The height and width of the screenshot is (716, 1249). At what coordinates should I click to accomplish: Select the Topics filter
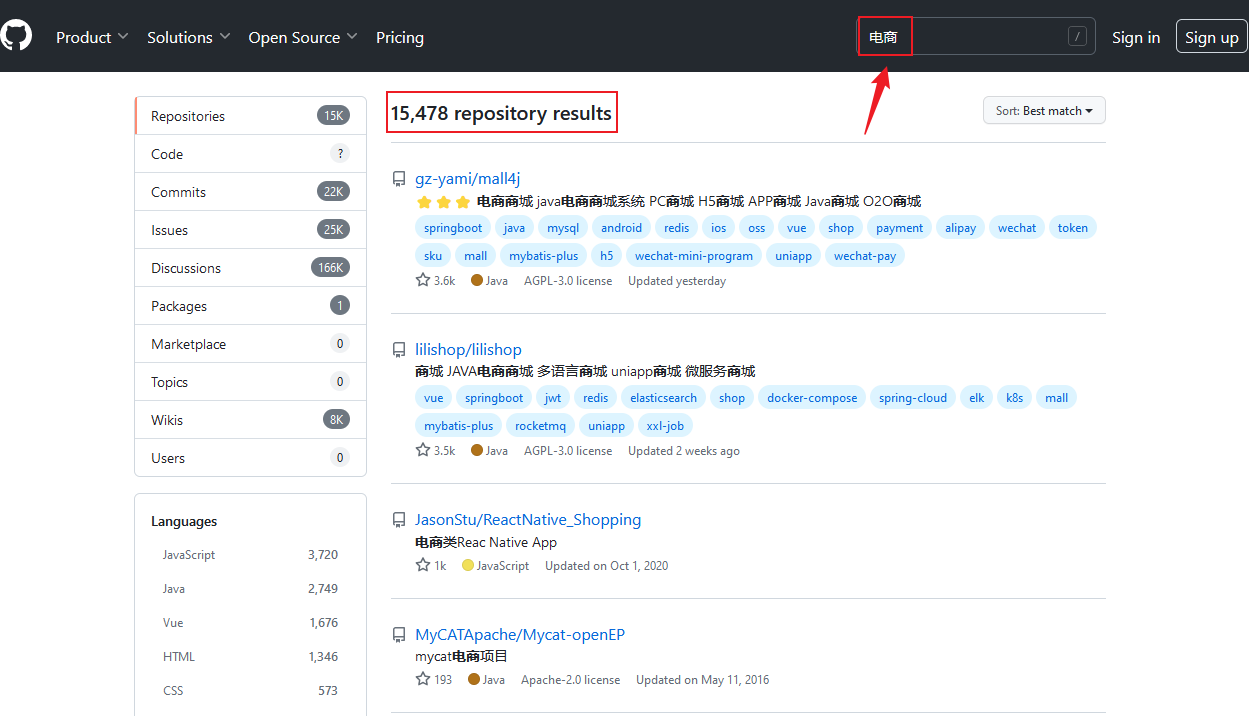pyautogui.click(x=250, y=382)
